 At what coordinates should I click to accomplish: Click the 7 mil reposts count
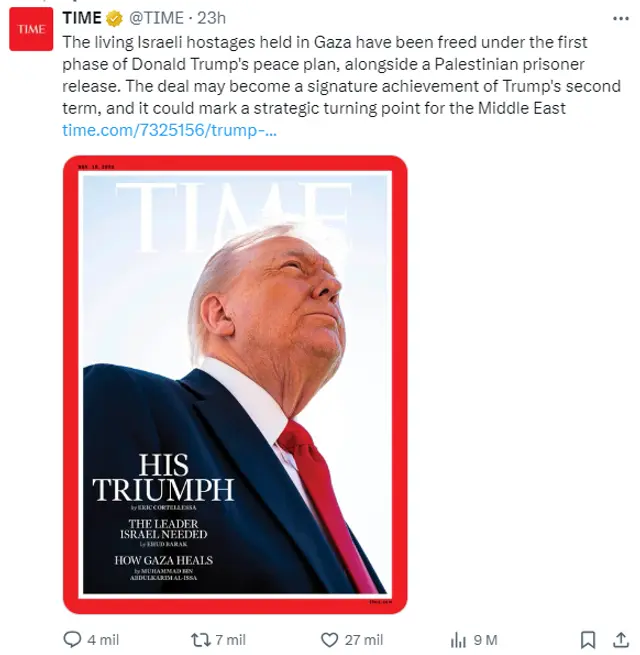click(x=230, y=640)
